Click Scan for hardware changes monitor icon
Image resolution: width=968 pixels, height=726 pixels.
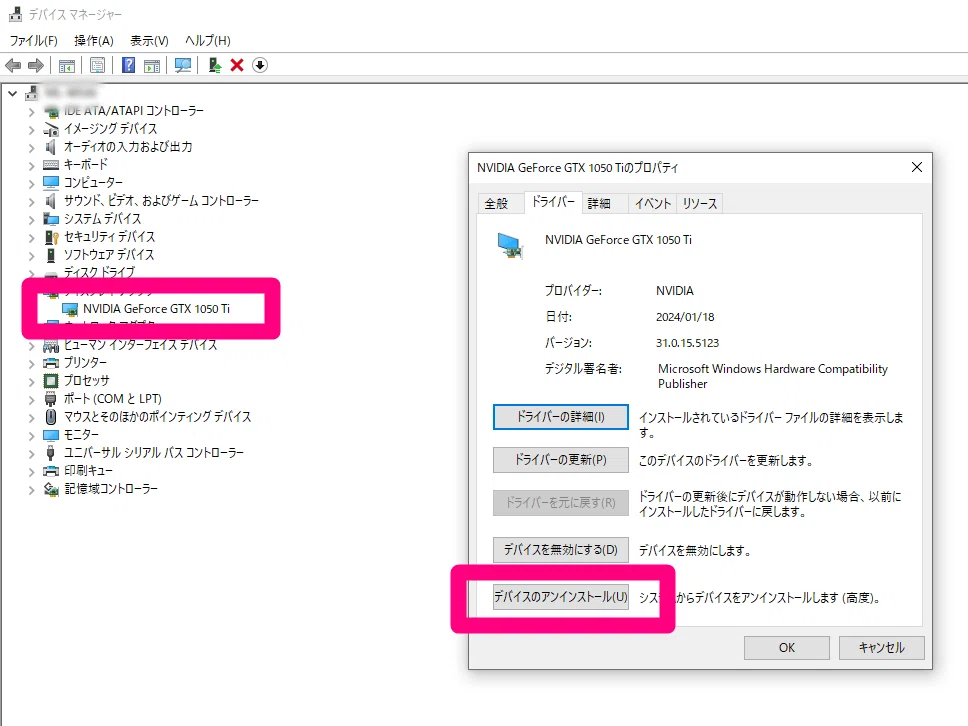pyautogui.click(x=183, y=65)
